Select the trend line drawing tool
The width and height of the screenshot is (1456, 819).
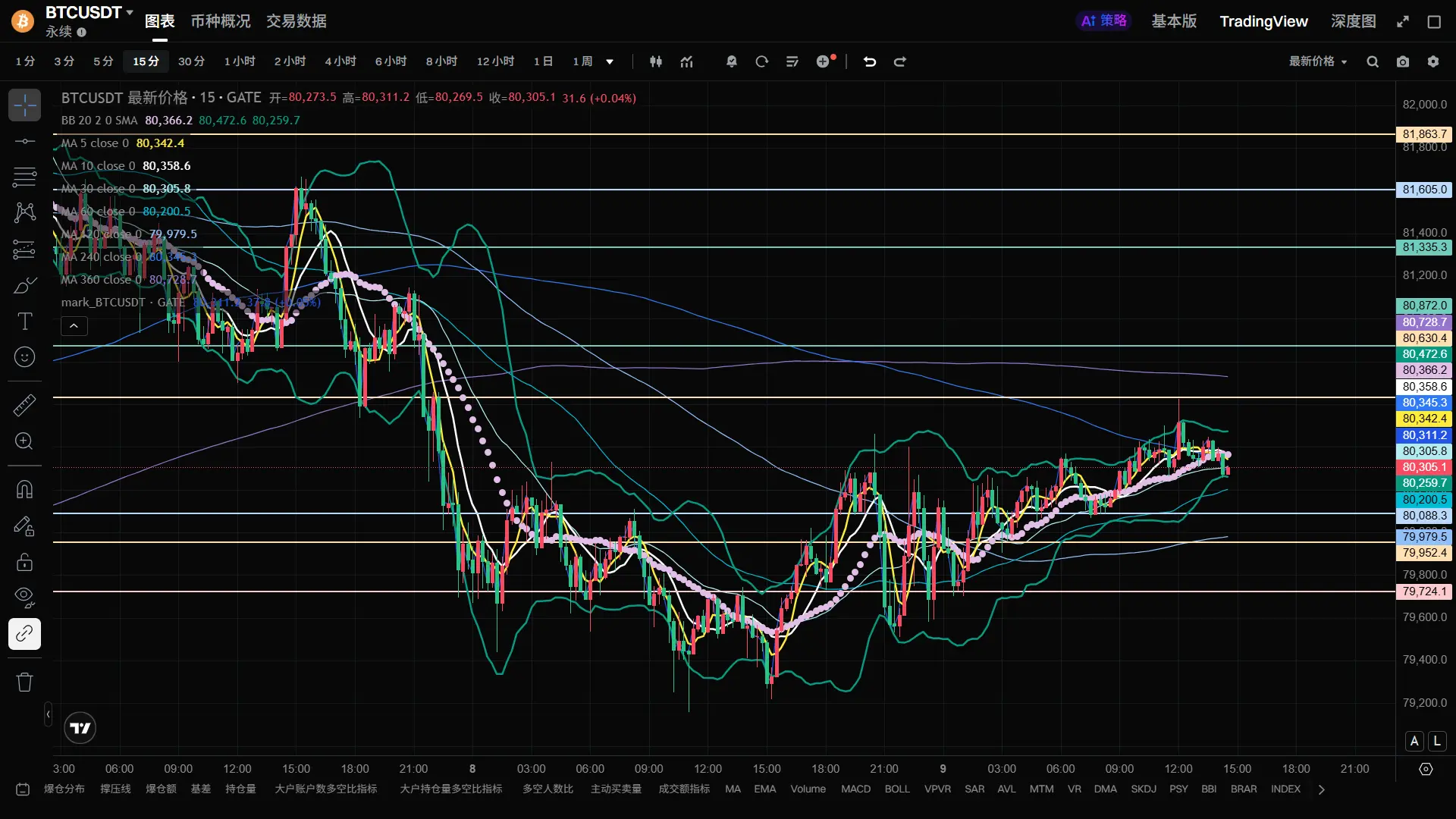point(24,141)
